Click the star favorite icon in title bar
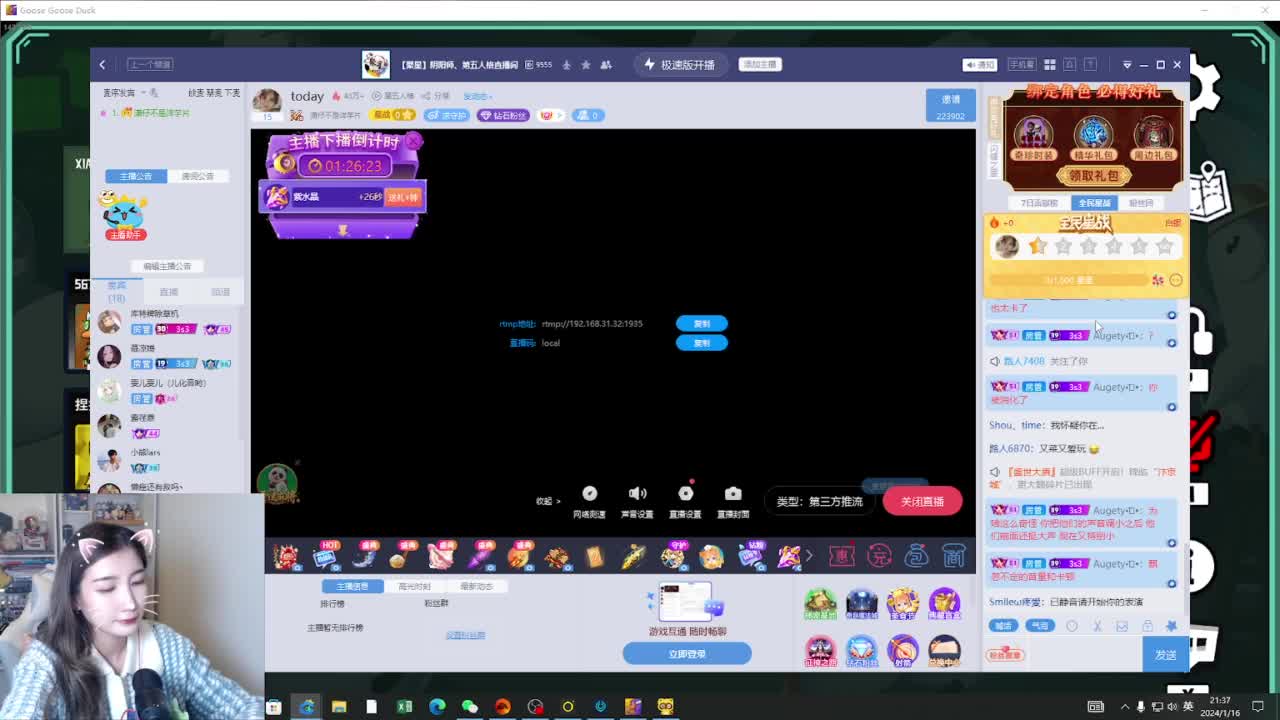1280x720 pixels. pos(586,65)
